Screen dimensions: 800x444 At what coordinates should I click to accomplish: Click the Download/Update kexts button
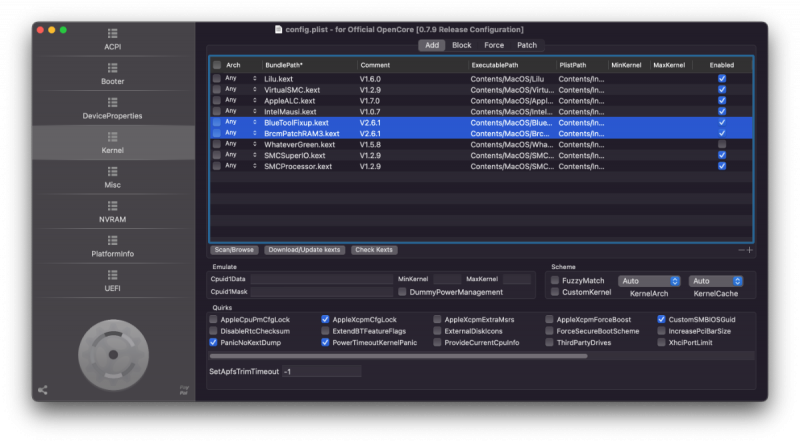304,250
